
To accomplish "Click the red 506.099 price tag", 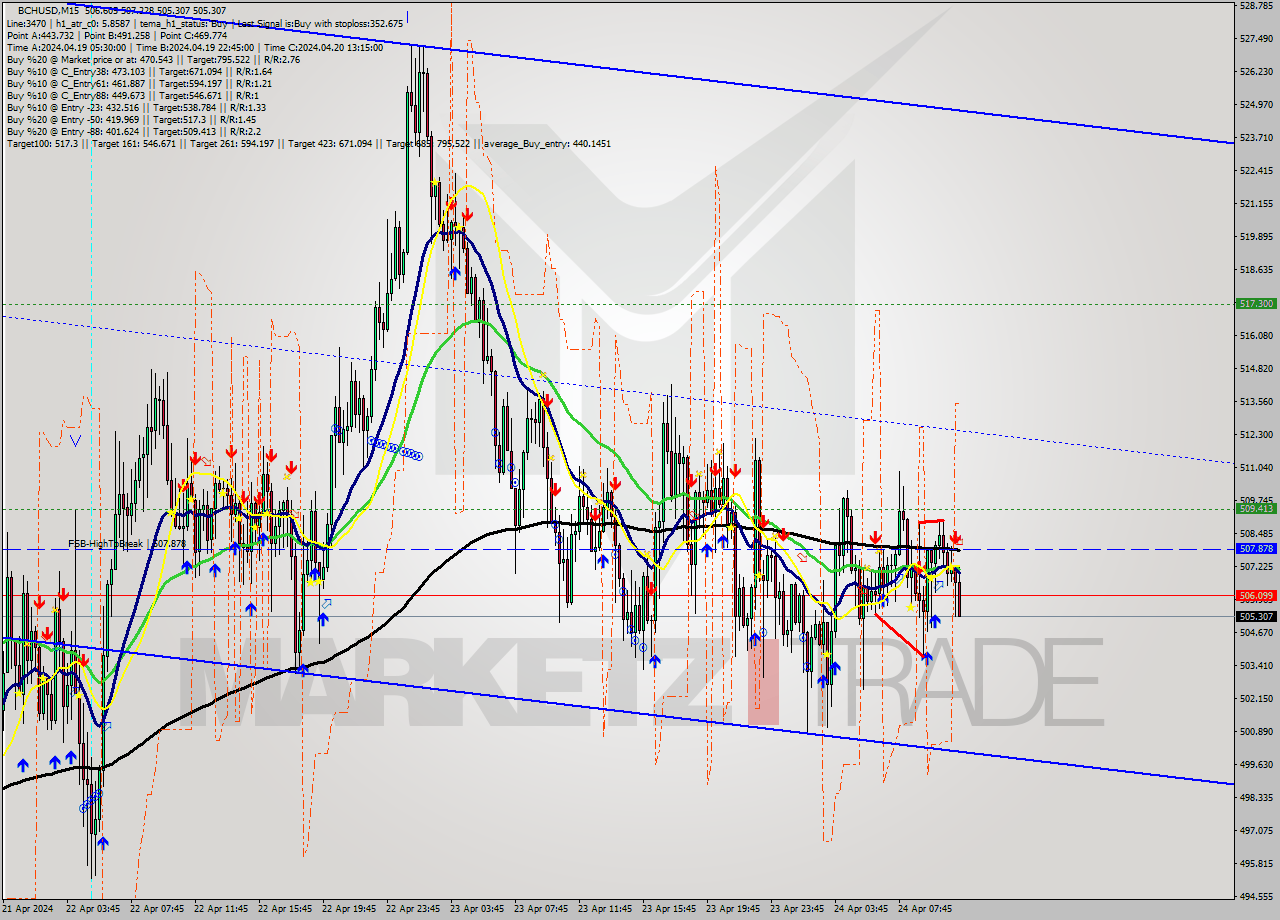I will [1256, 596].
